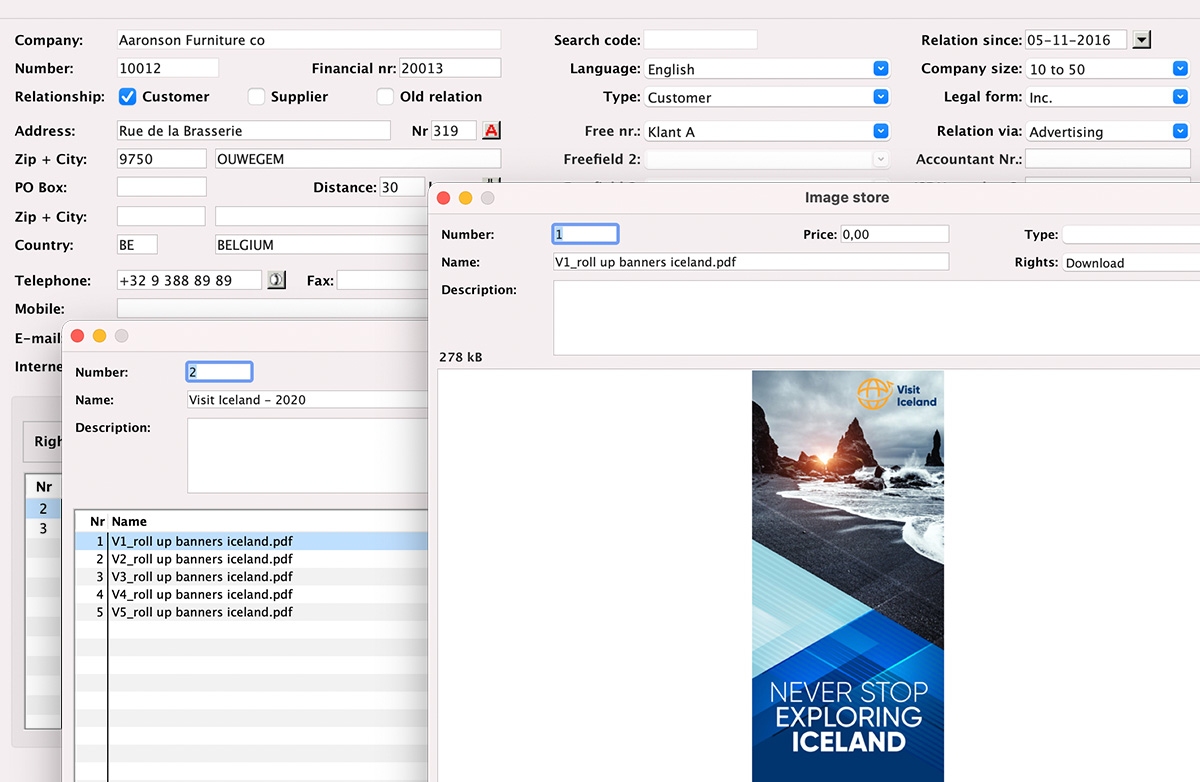The image size is (1200, 782).
Task: Click the Number field in Image store window
Action: [586, 234]
